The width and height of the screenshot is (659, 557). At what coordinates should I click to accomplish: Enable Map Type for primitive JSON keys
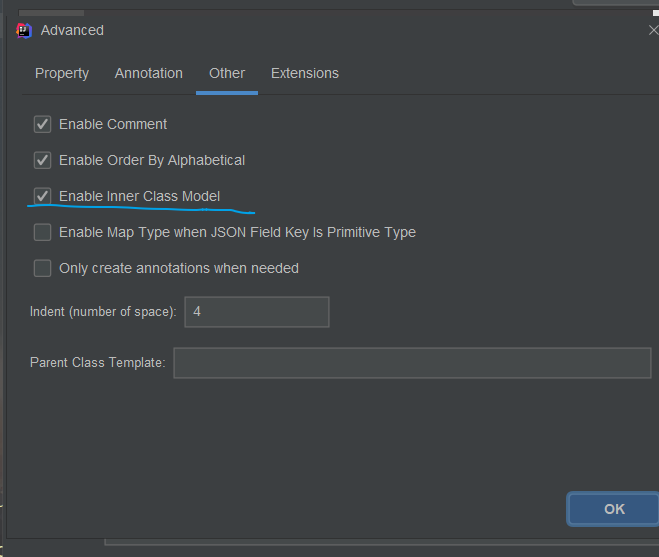coord(42,232)
